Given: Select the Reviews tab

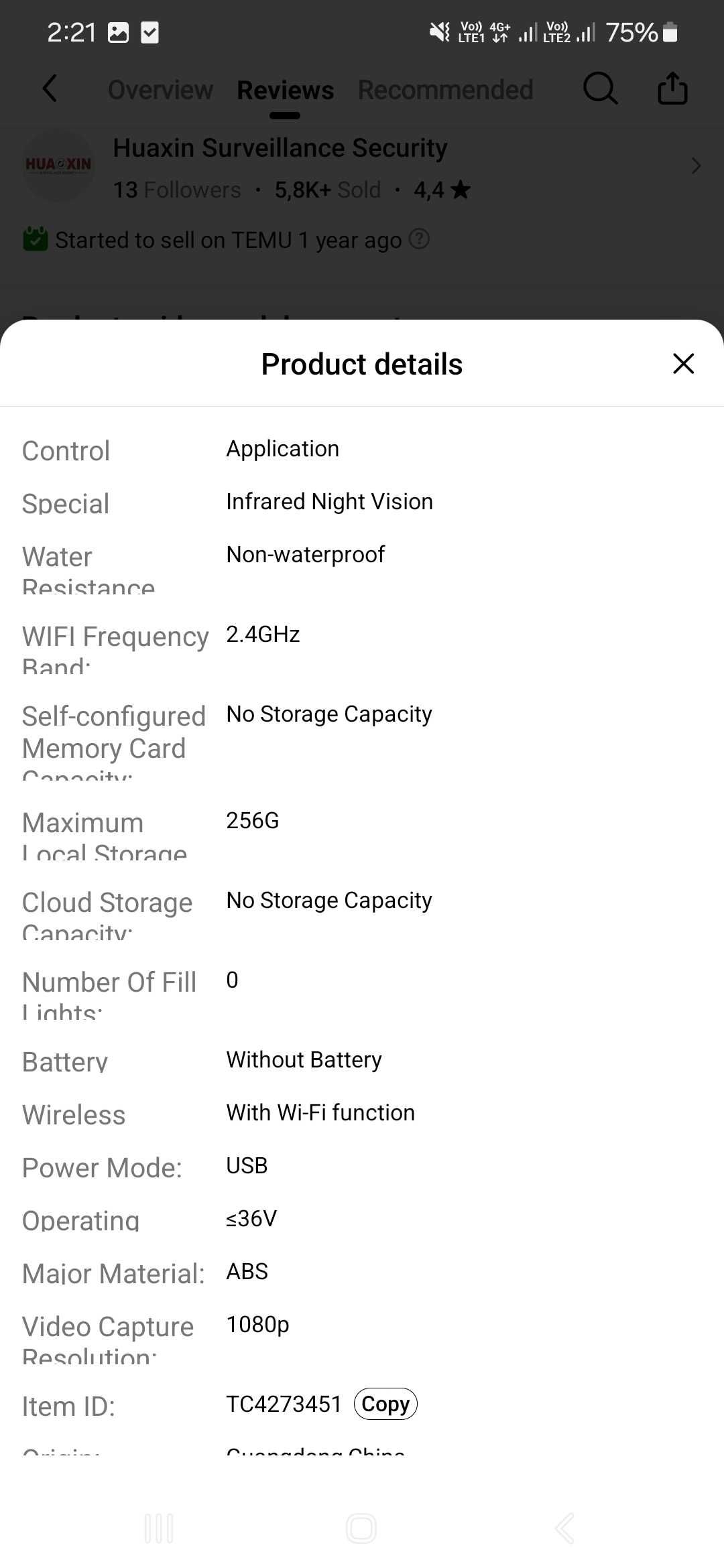Looking at the screenshot, I should (285, 90).
